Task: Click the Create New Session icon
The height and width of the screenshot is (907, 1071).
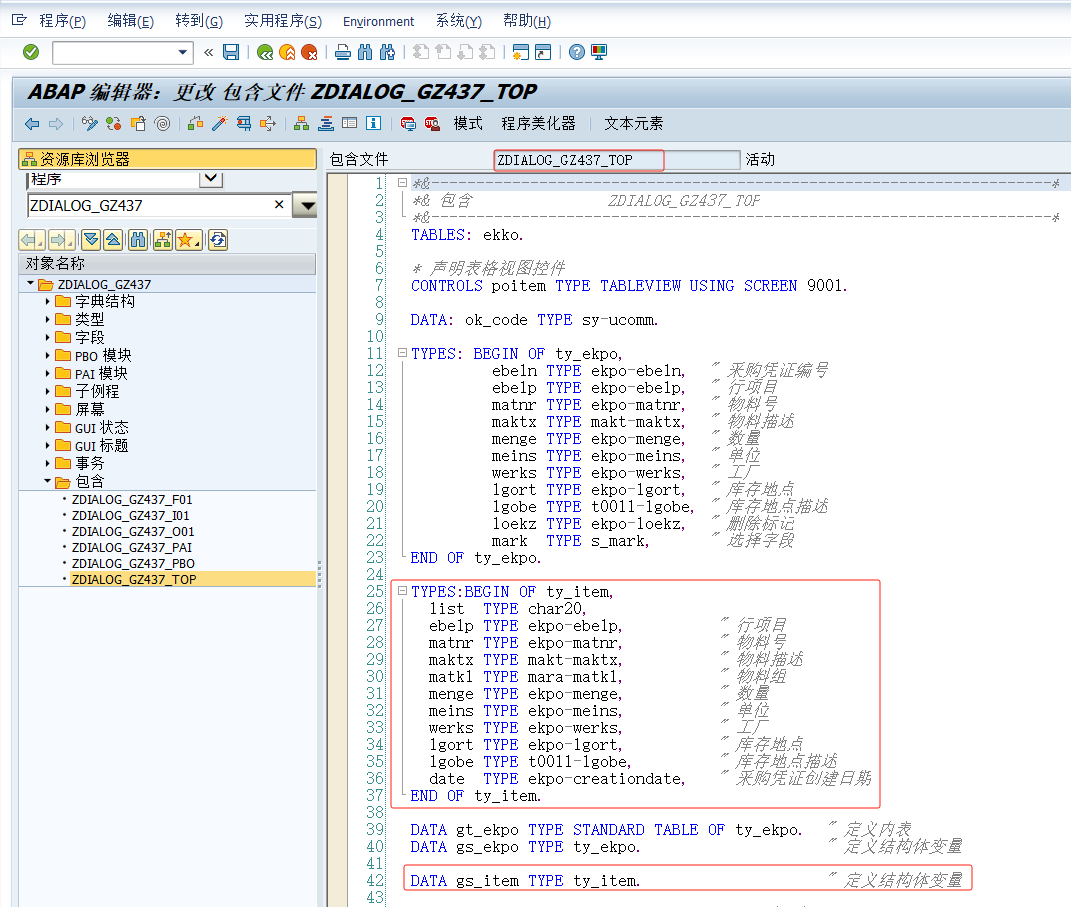Action: pyautogui.click(x=520, y=52)
